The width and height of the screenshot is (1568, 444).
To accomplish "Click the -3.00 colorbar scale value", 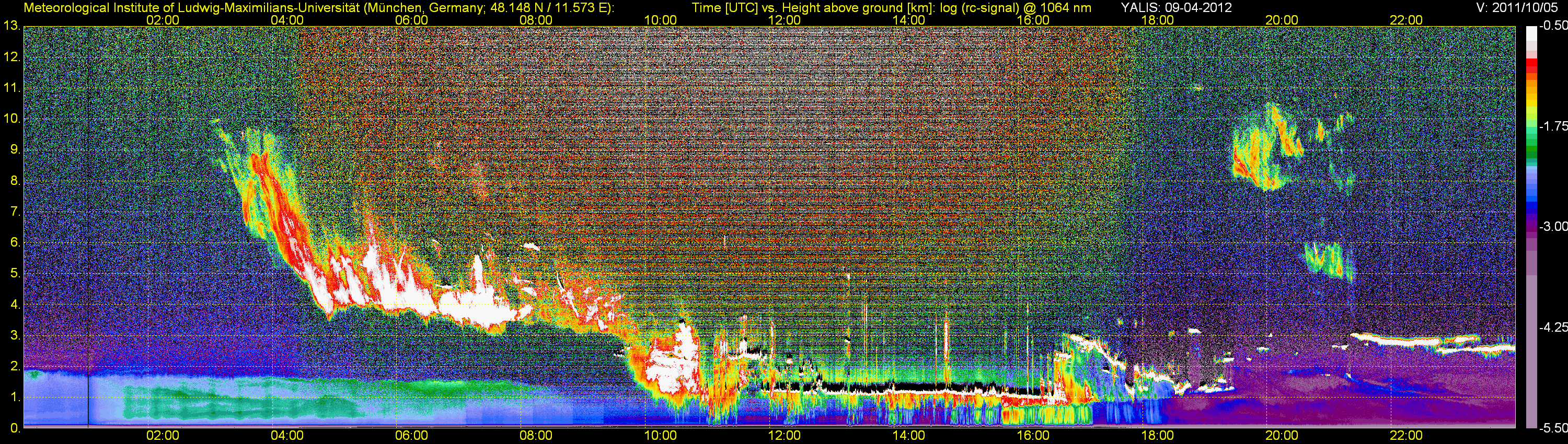I will [1553, 227].
